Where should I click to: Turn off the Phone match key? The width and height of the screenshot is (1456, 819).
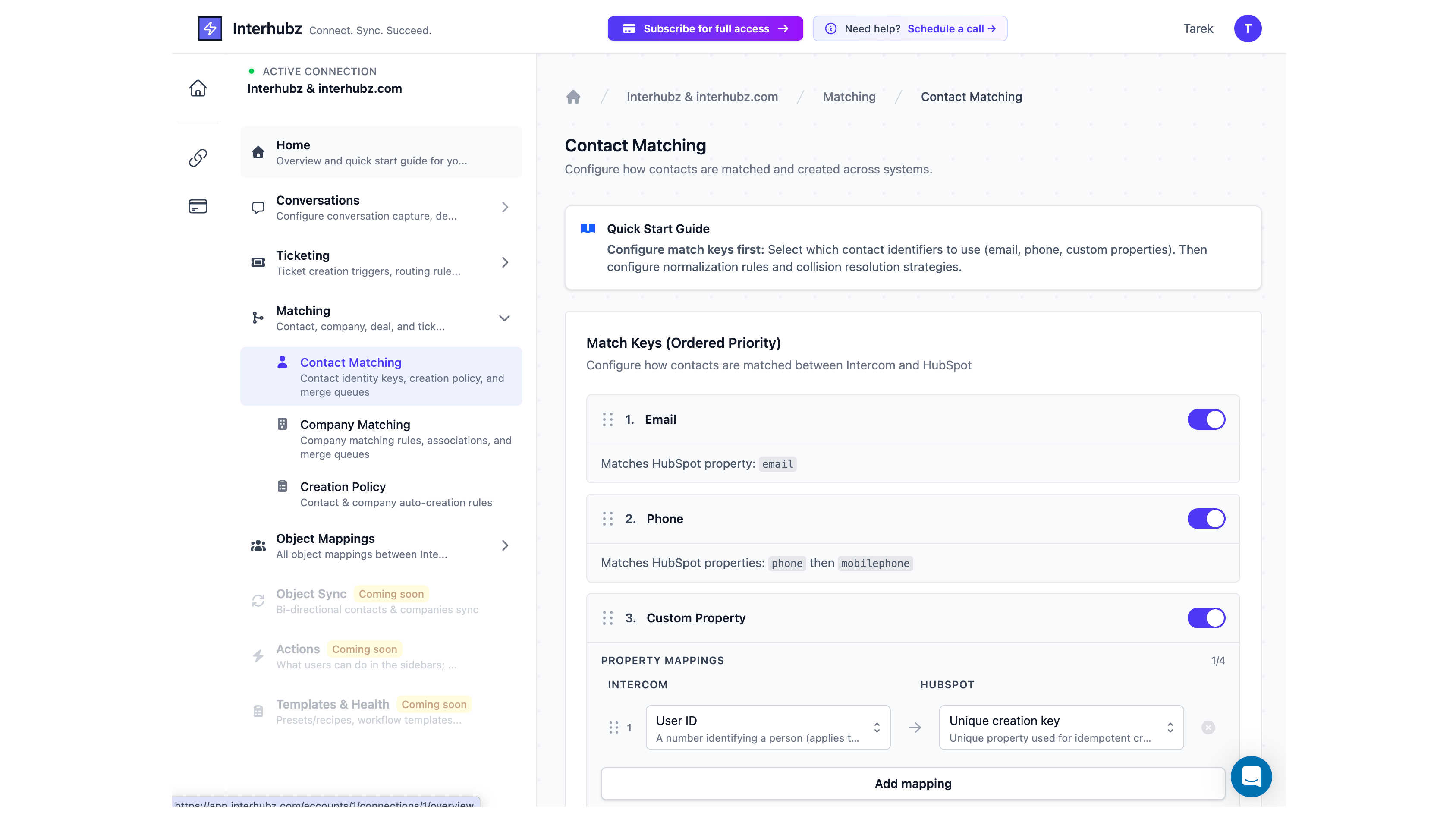1206,518
